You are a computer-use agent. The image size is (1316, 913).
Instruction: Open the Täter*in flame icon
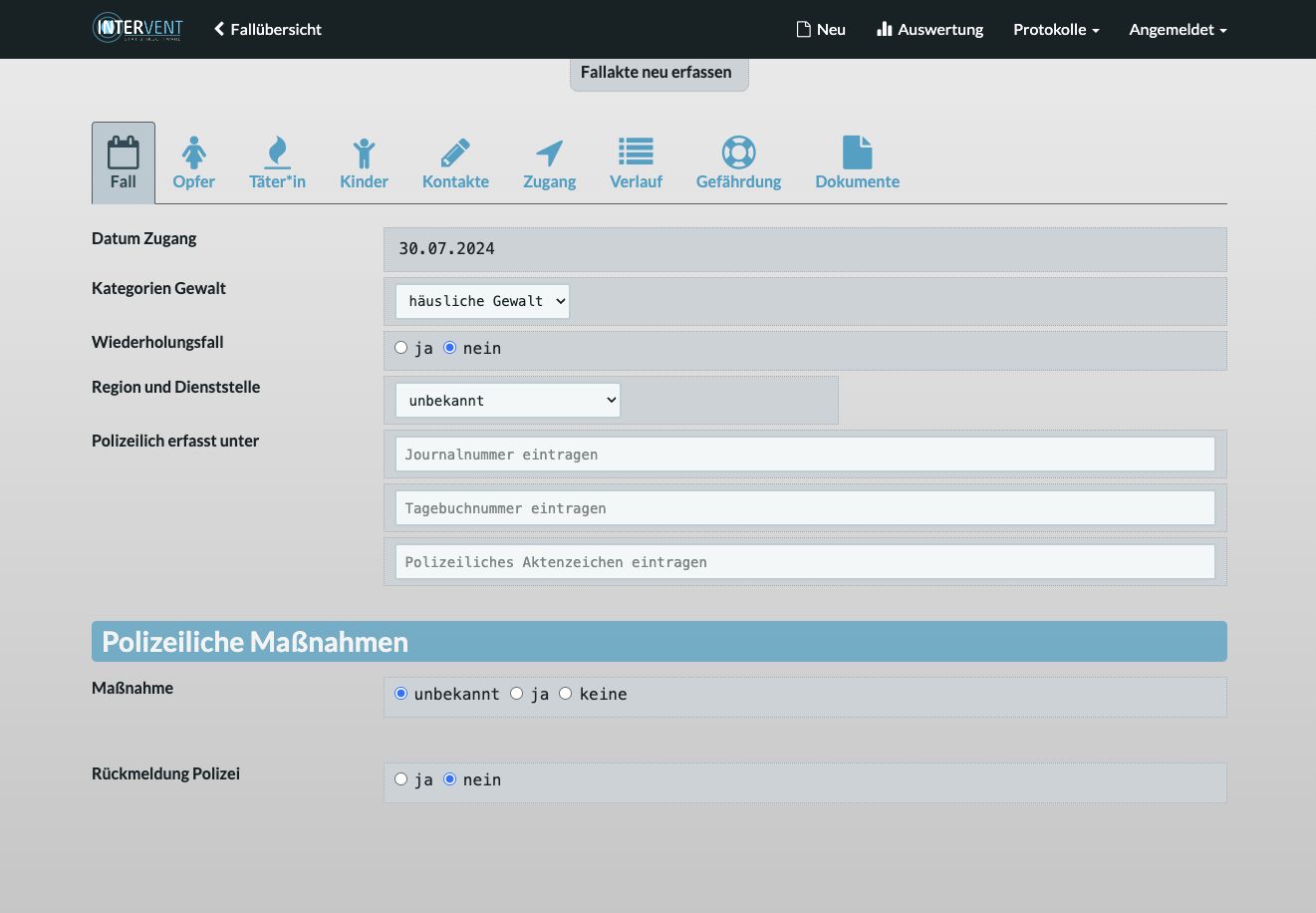tap(277, 152)
